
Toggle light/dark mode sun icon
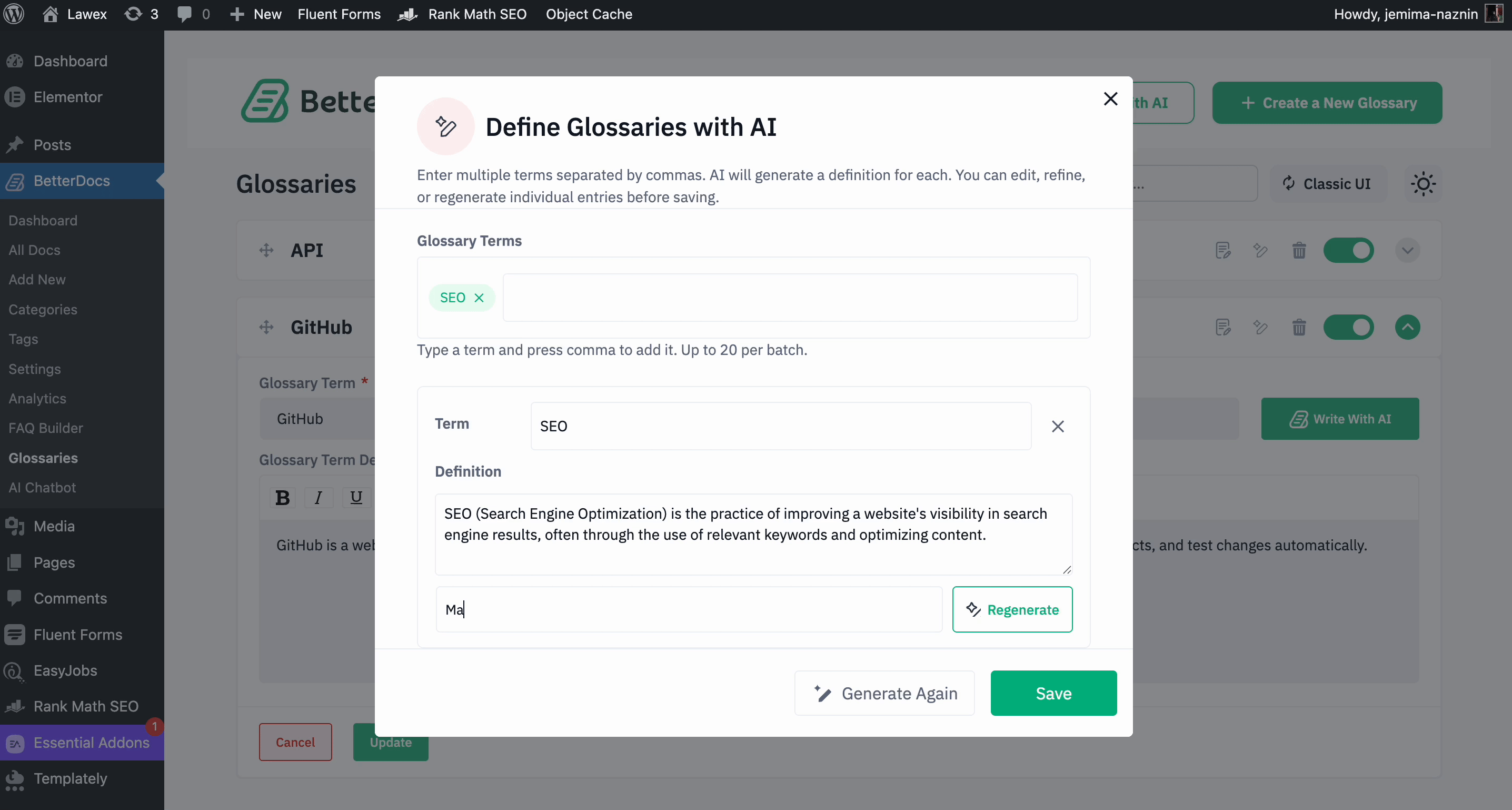click(1423, 184)
